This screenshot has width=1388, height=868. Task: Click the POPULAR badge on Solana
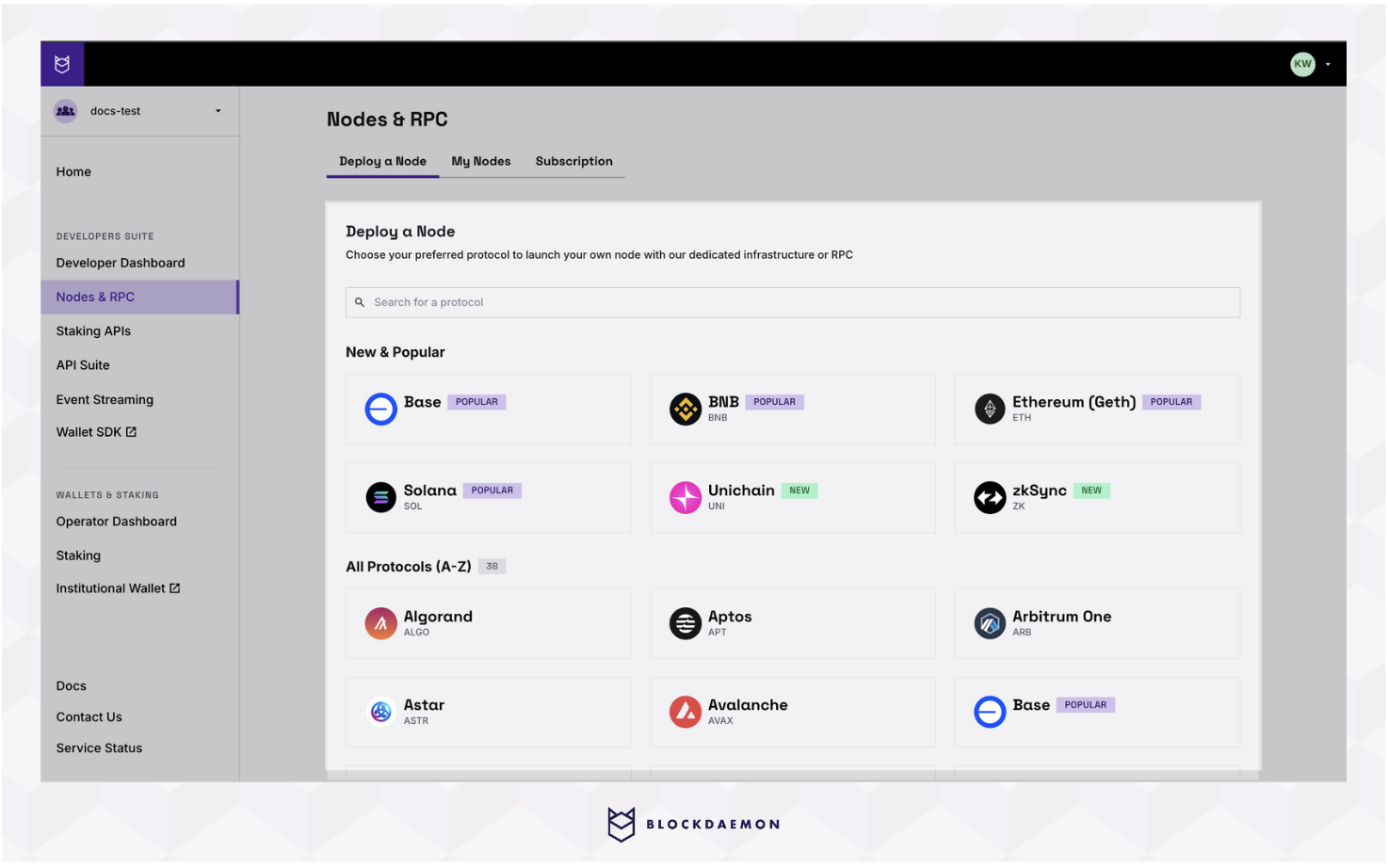(x=492, y=491)
